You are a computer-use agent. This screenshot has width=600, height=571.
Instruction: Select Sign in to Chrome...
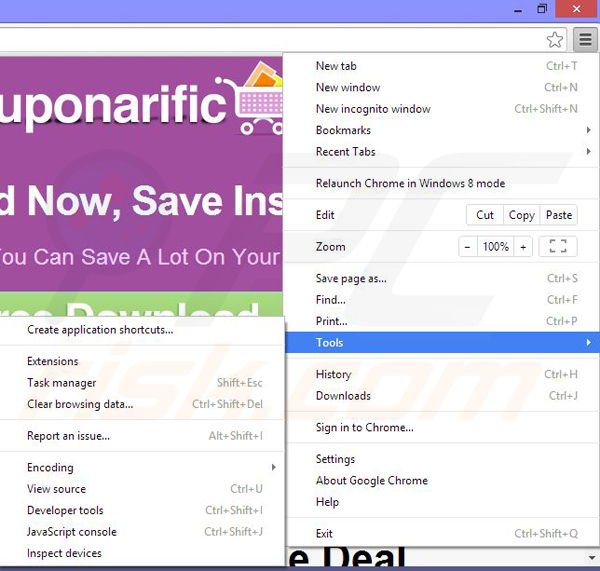pyautogui.click(x=442, y=427)
